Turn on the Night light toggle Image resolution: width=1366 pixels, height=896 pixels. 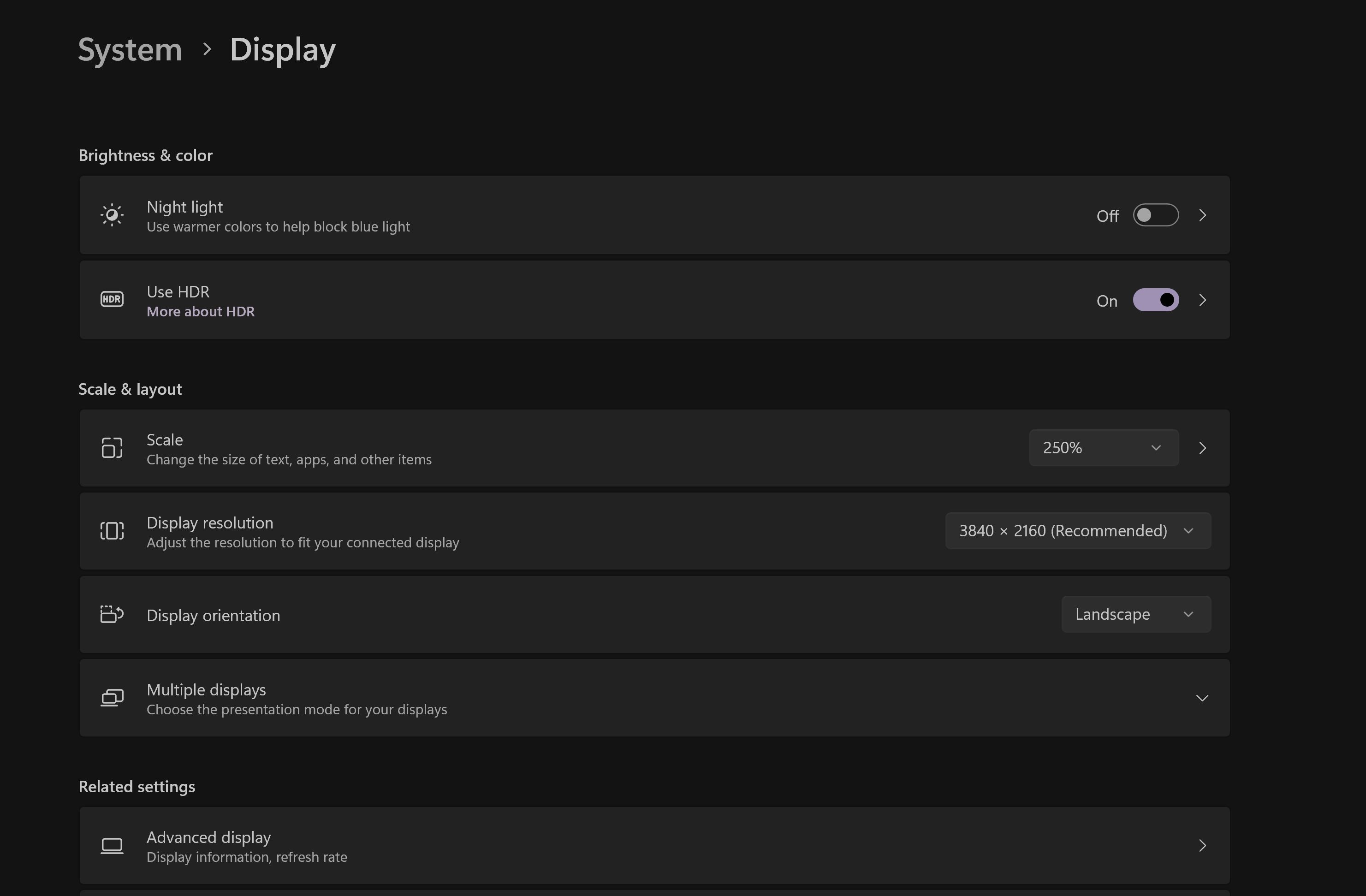coord(1155,215)
